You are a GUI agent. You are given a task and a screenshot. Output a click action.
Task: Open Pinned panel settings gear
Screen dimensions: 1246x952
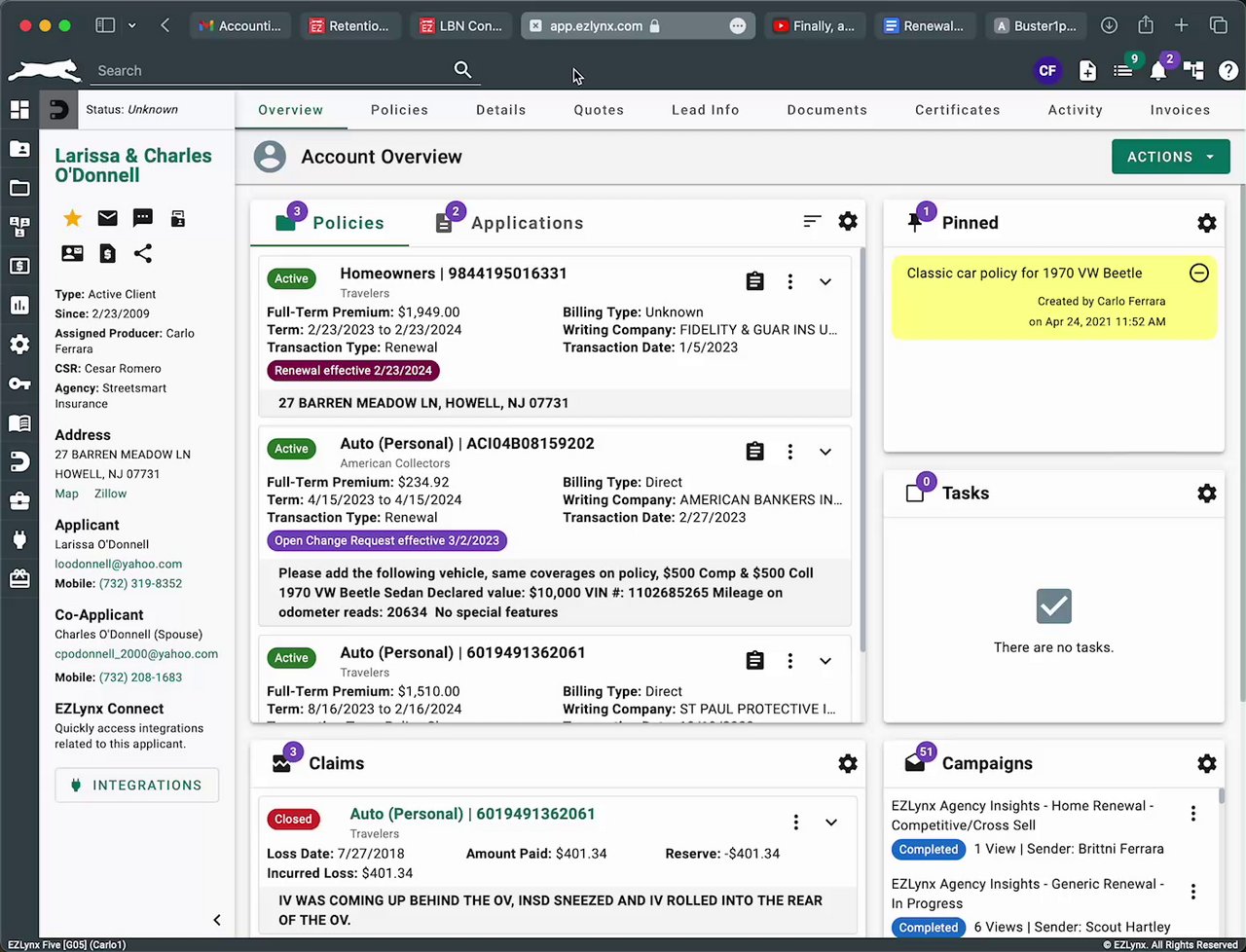(x=1207, y=223)
